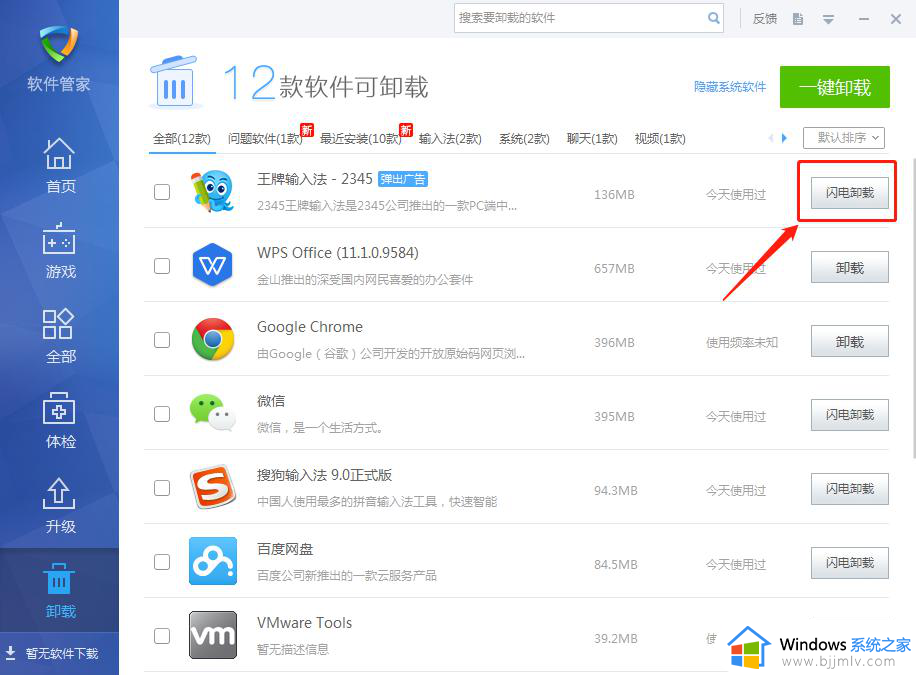This screenshot has width=916, height=675.
Task: Click the software list vertical scrollbar
Action: [x=912, y=308]
